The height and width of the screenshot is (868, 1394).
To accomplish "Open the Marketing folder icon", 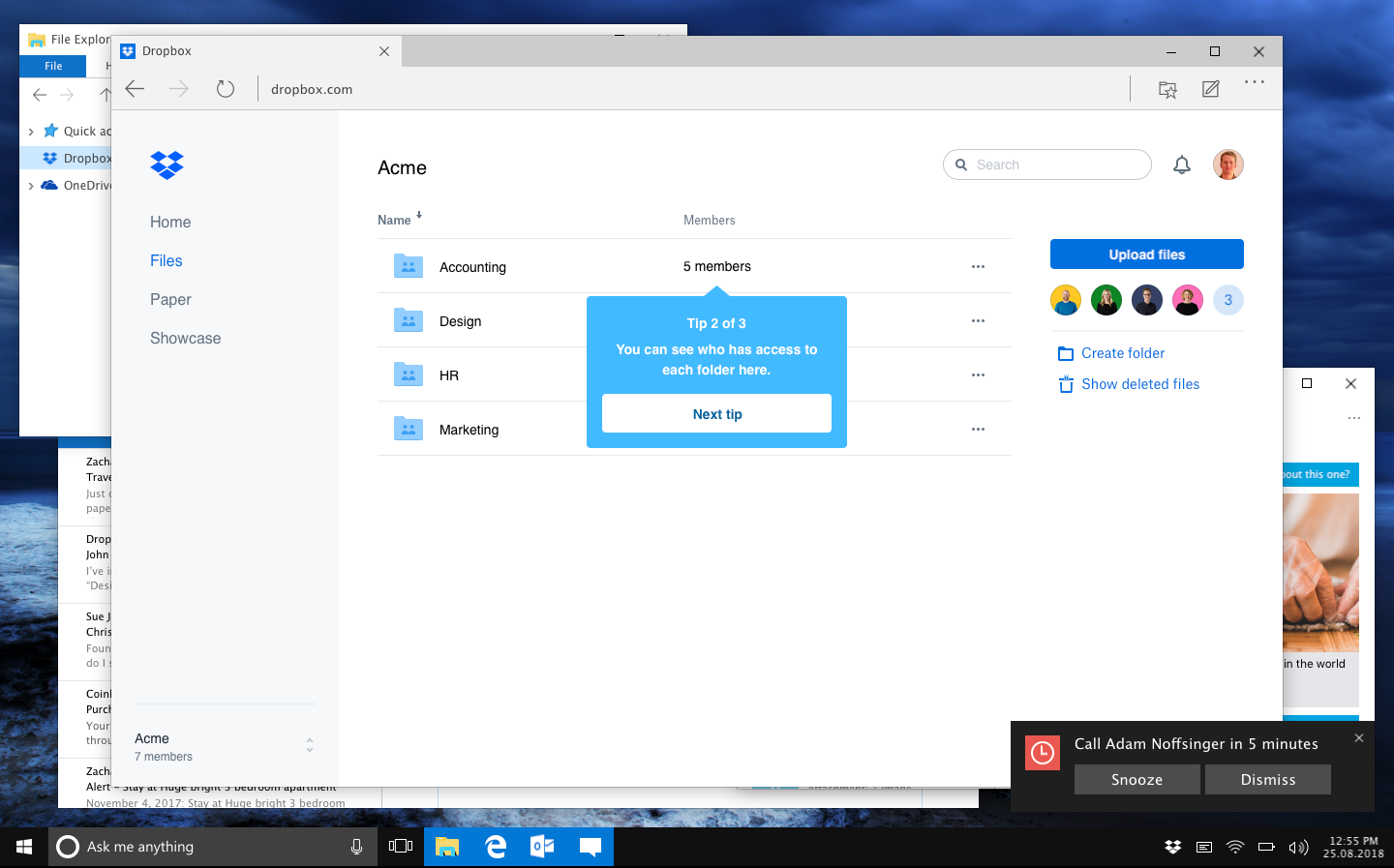I will tap(409, 429).
